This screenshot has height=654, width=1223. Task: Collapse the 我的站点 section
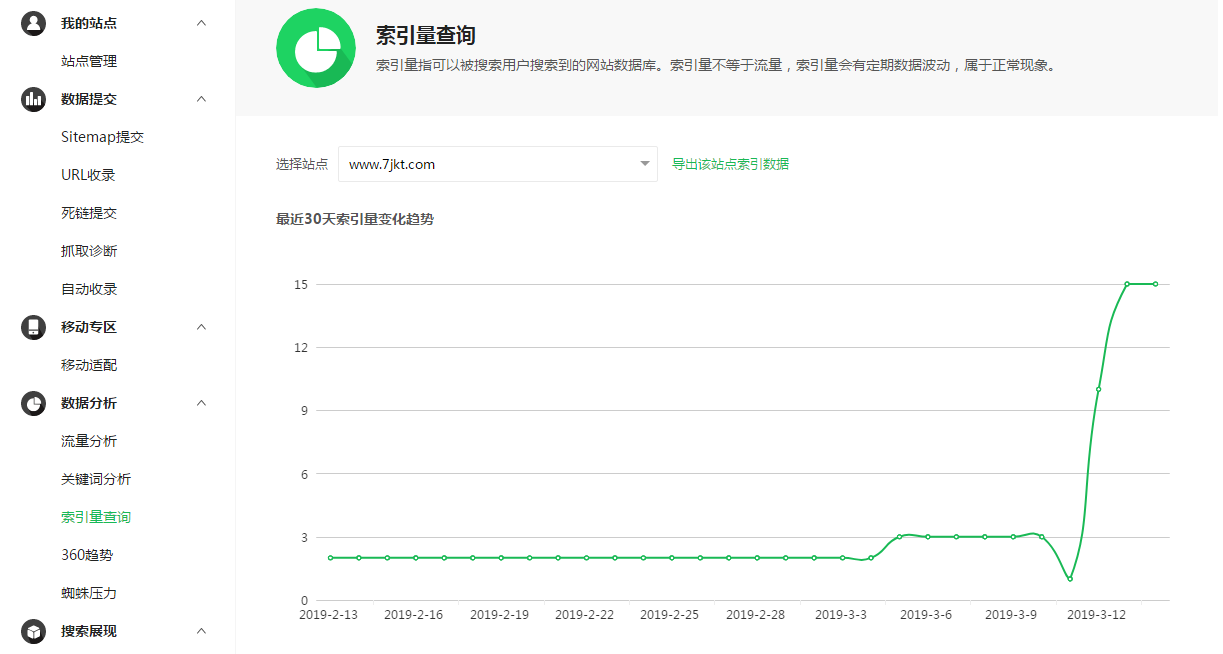point(201,22)
